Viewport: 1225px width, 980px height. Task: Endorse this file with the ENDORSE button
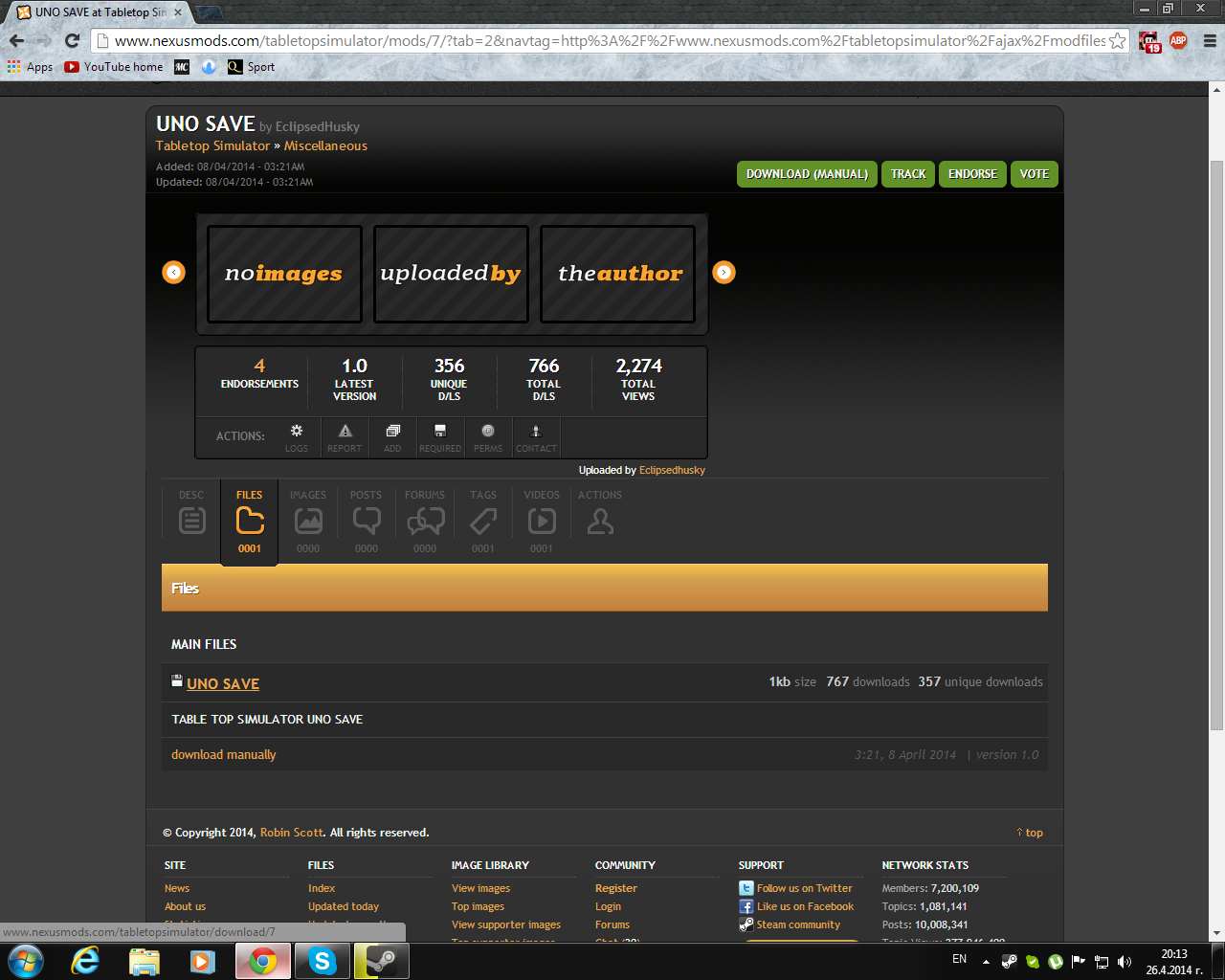tap(972, 174)
